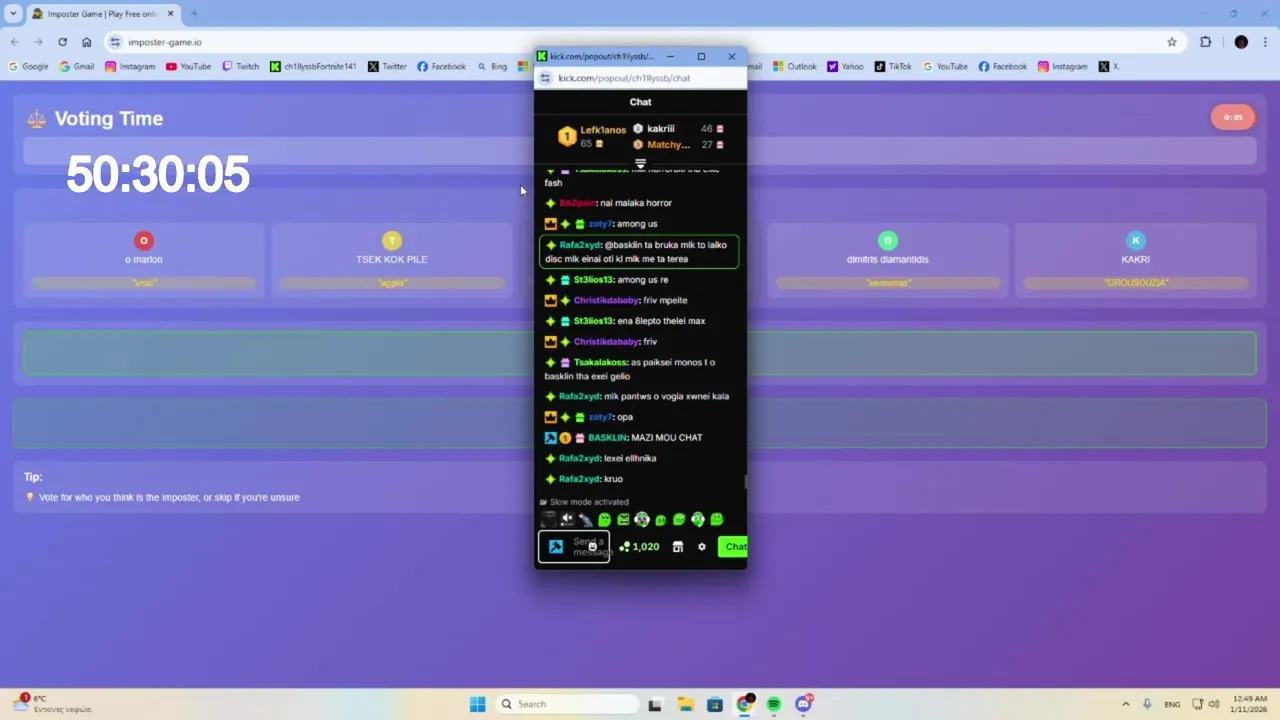The width and height of the screenshot is (1280, 720).
Task: Open ch1llyssbFortnite141 Kick bookmark
Action: (x=313, y=67)
